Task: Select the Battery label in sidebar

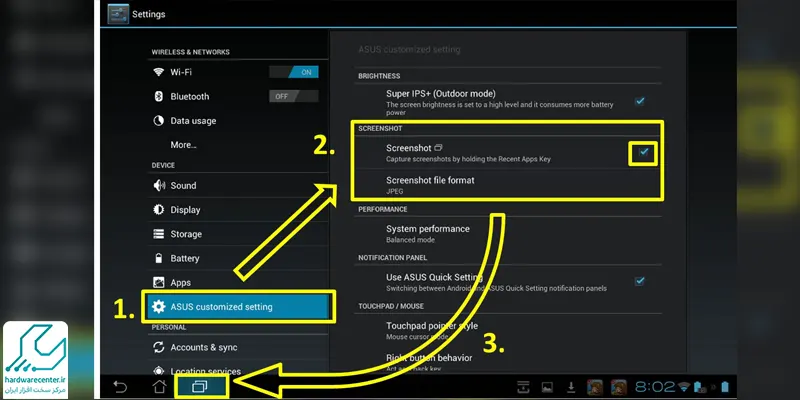Action: point(185,258)
